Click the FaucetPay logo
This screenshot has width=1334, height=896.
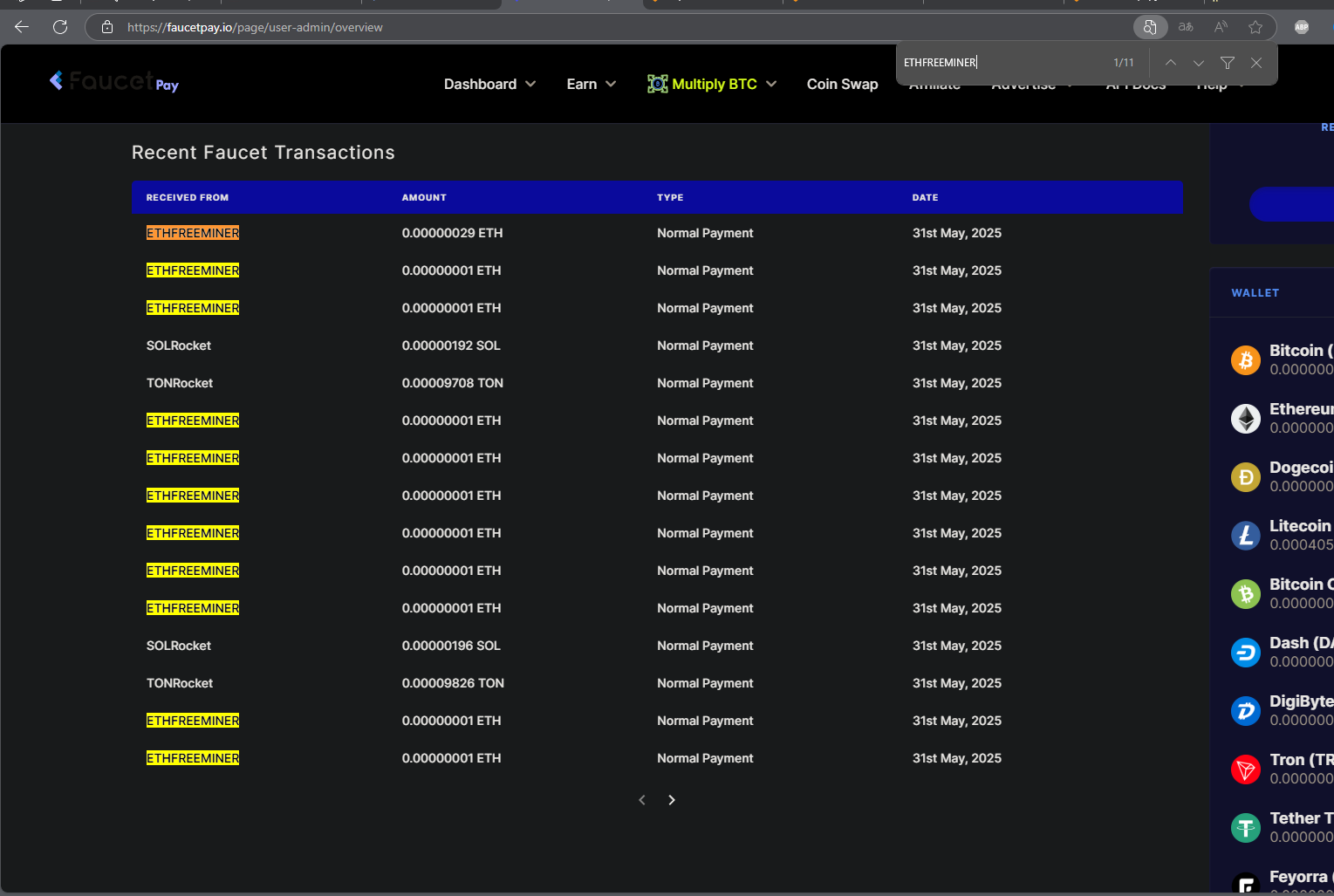tap(114, 81)
